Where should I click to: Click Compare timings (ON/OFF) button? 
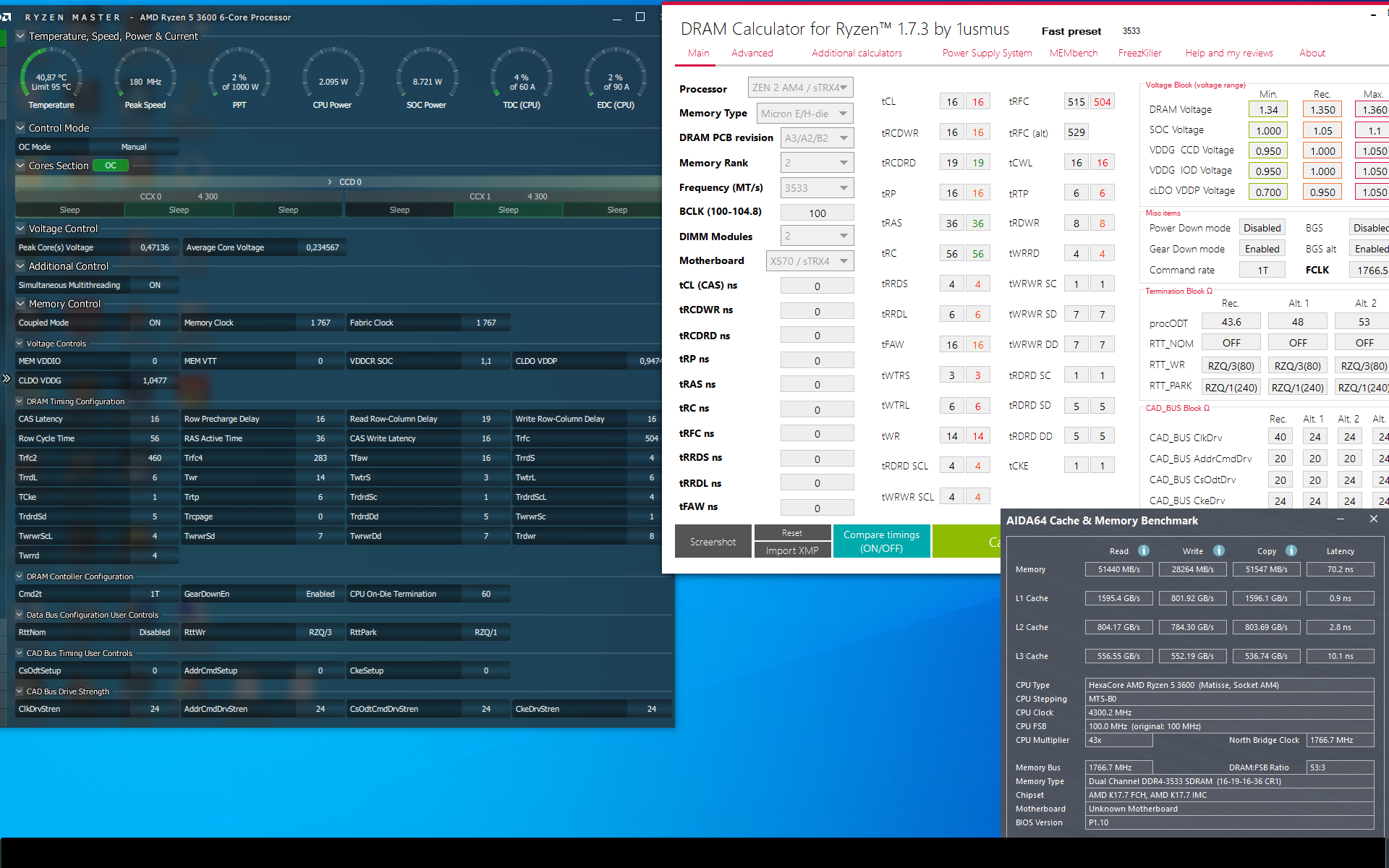coord(880,541)
